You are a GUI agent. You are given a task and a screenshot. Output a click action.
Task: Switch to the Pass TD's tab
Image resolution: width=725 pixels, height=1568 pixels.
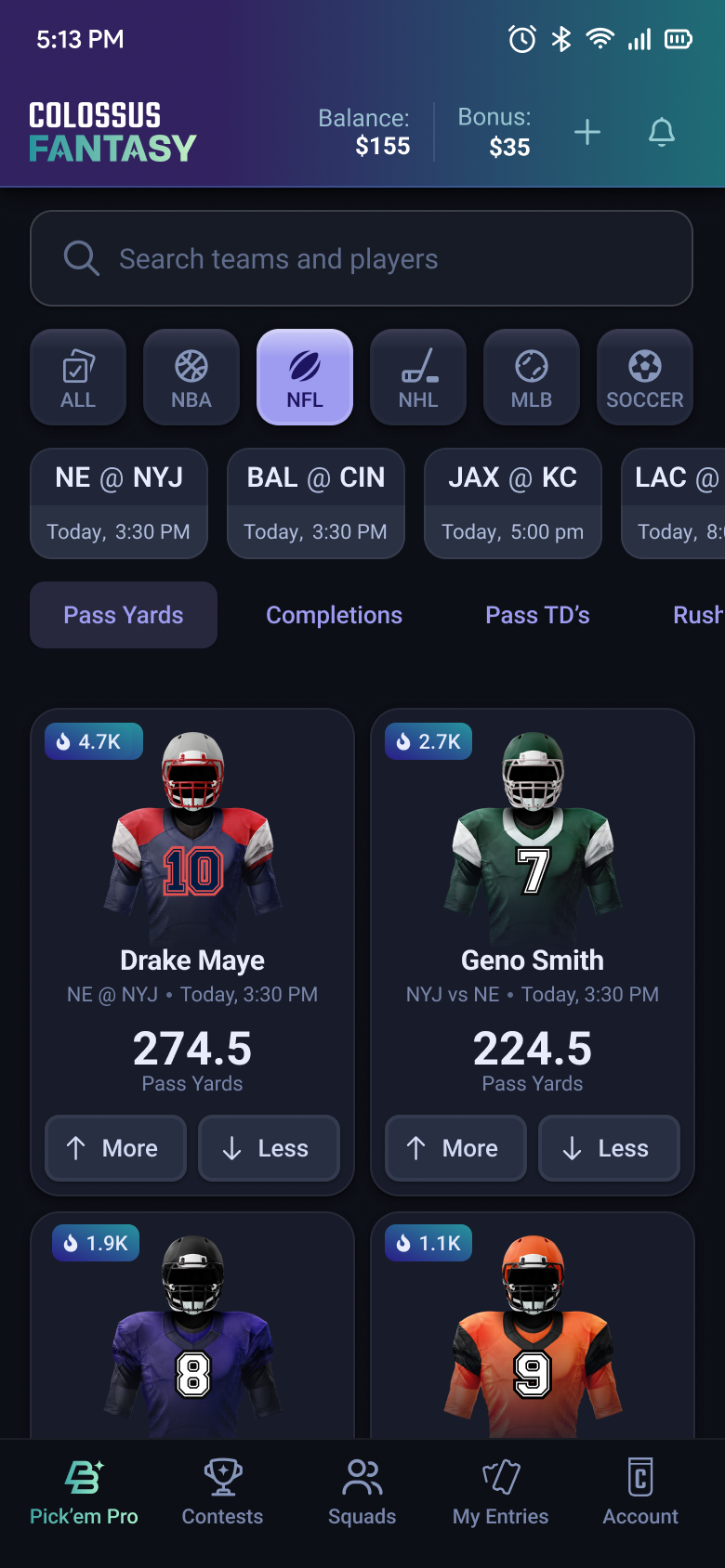pos(538,615)
